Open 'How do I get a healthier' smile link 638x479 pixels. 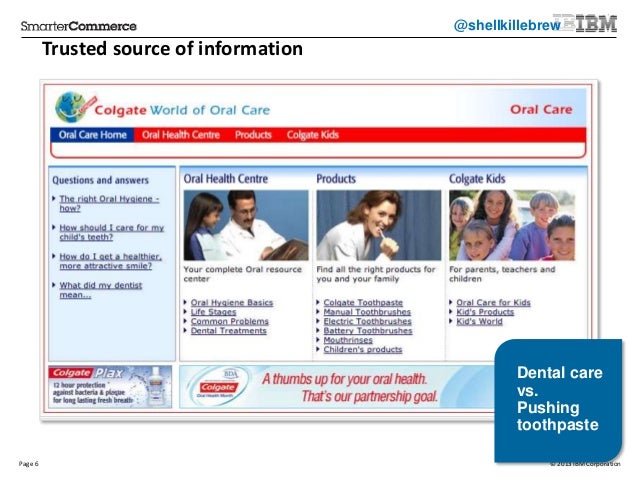(x=110, y=261)
